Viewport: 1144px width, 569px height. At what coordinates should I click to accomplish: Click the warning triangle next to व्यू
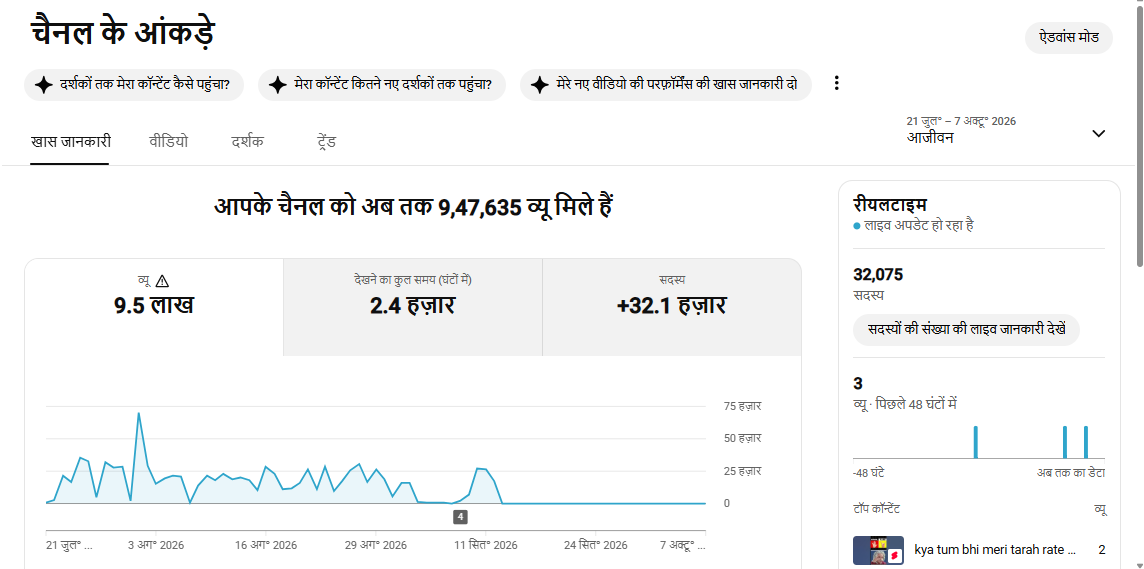(162, 280)
